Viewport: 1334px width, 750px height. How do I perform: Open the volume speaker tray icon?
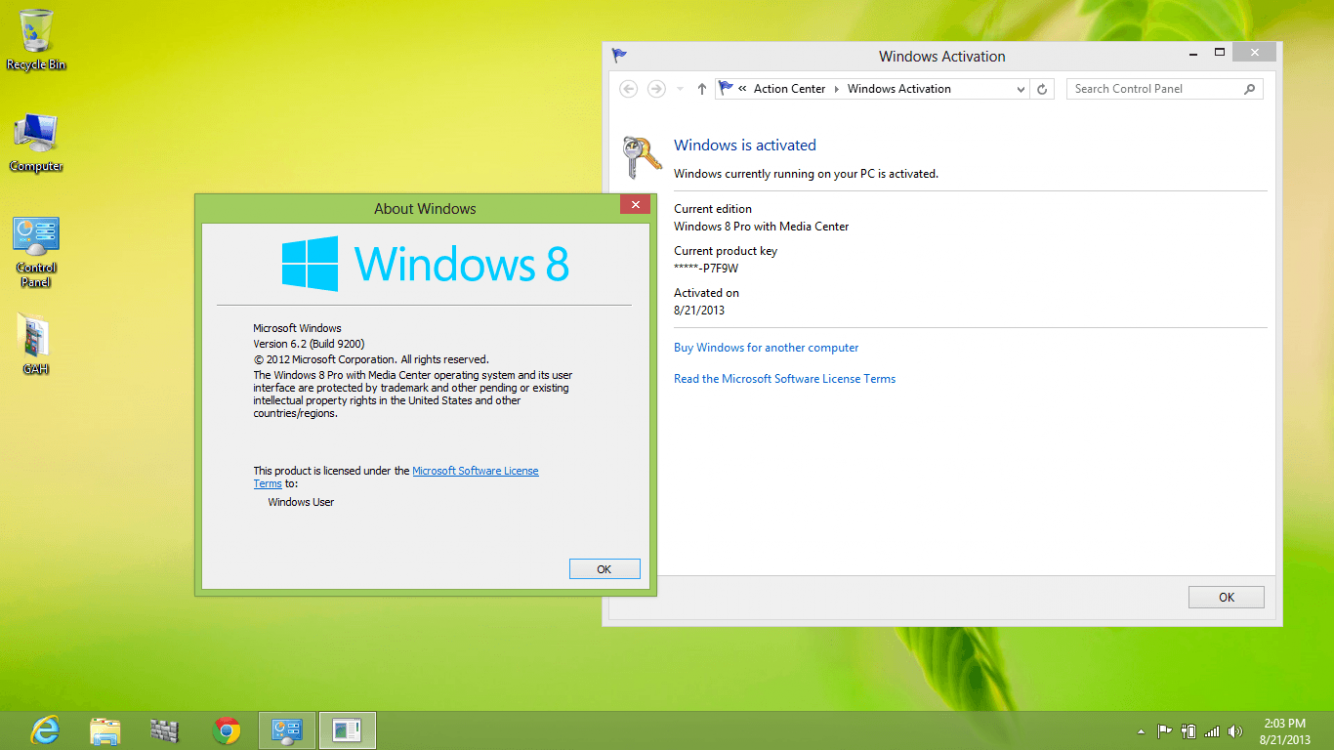pyautogui.click(x=1235, y=732)
